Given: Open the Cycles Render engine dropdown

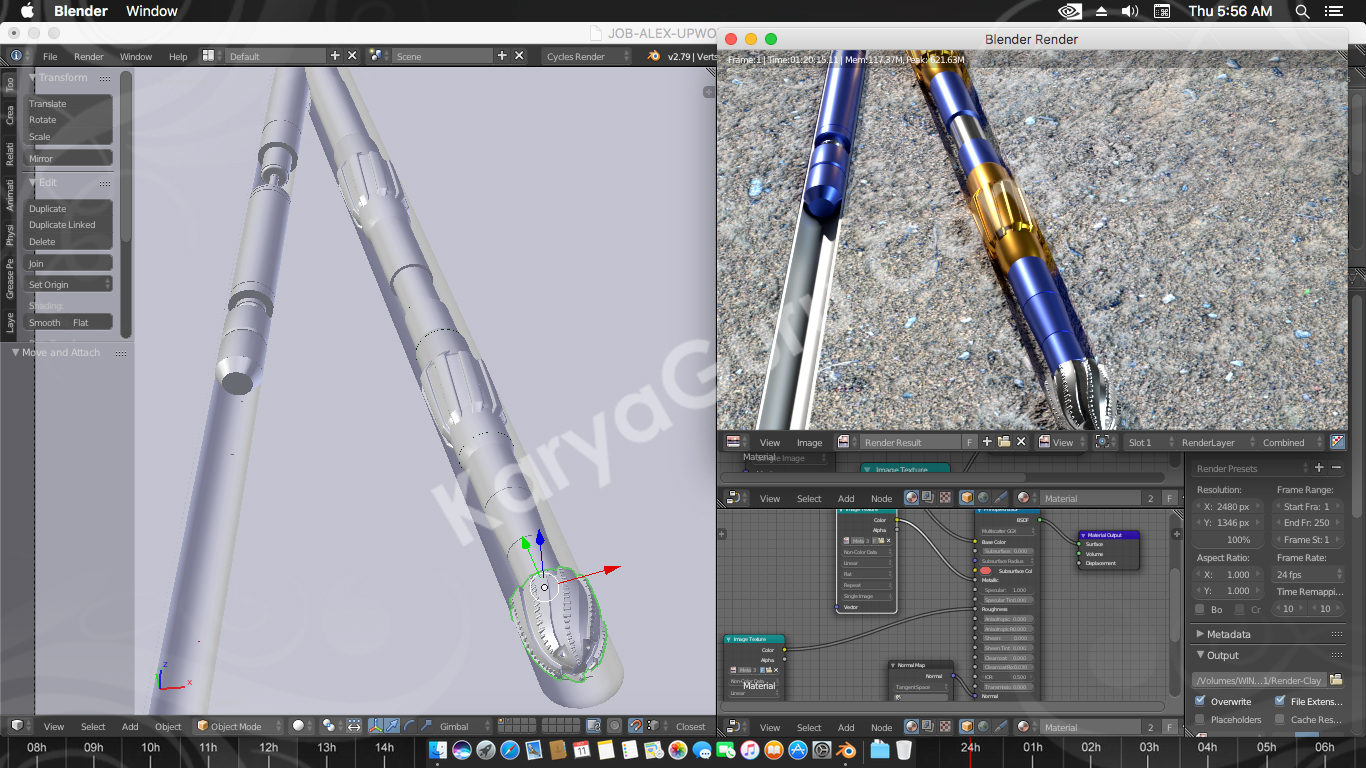Looking at the screenshot, I should pos(588,56).
